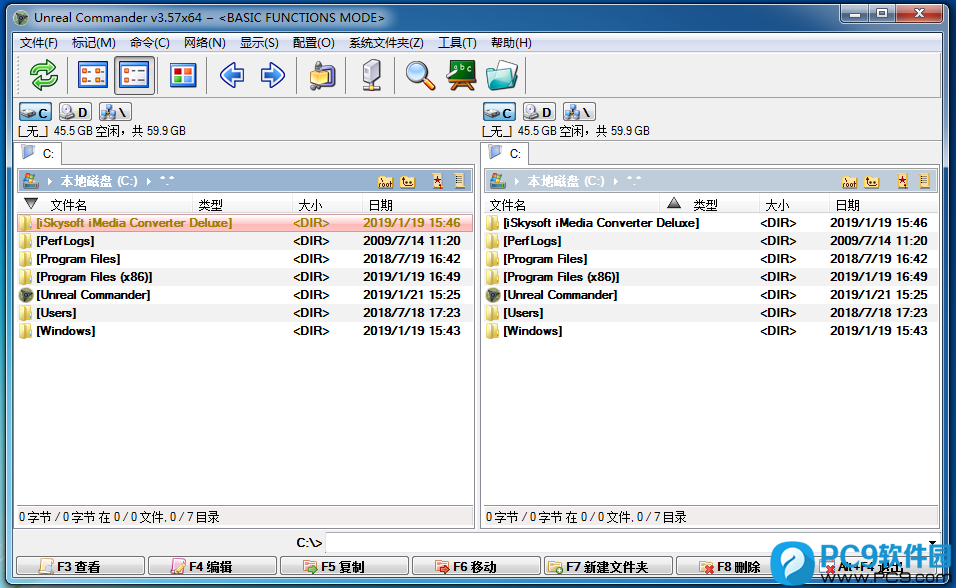Open the 工具(T) menu
Screen dimensions: 956x588
(x=457, y=43)
